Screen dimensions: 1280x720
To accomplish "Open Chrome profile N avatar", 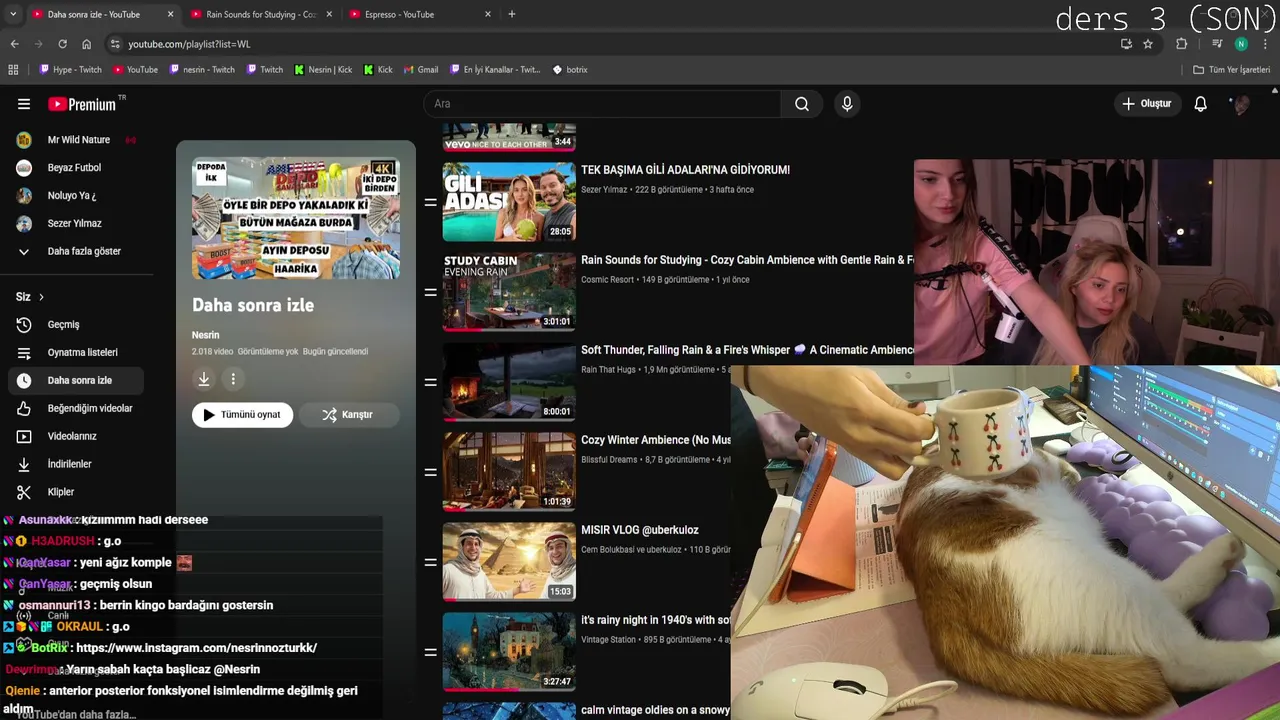I will click(1241, 44).
